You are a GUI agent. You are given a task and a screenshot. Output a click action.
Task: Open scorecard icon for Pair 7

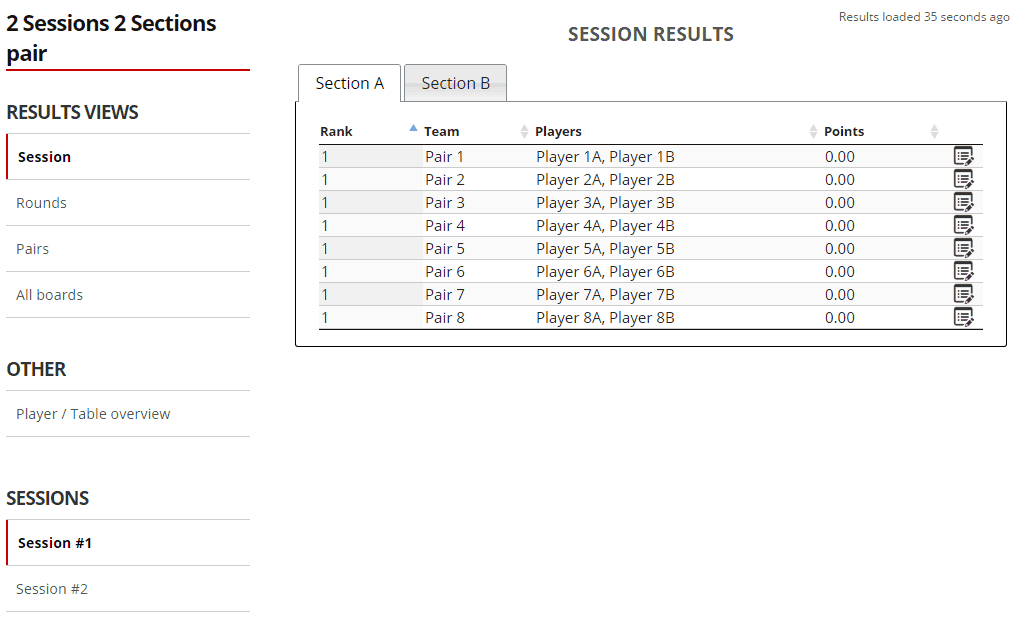coord(963,294)
